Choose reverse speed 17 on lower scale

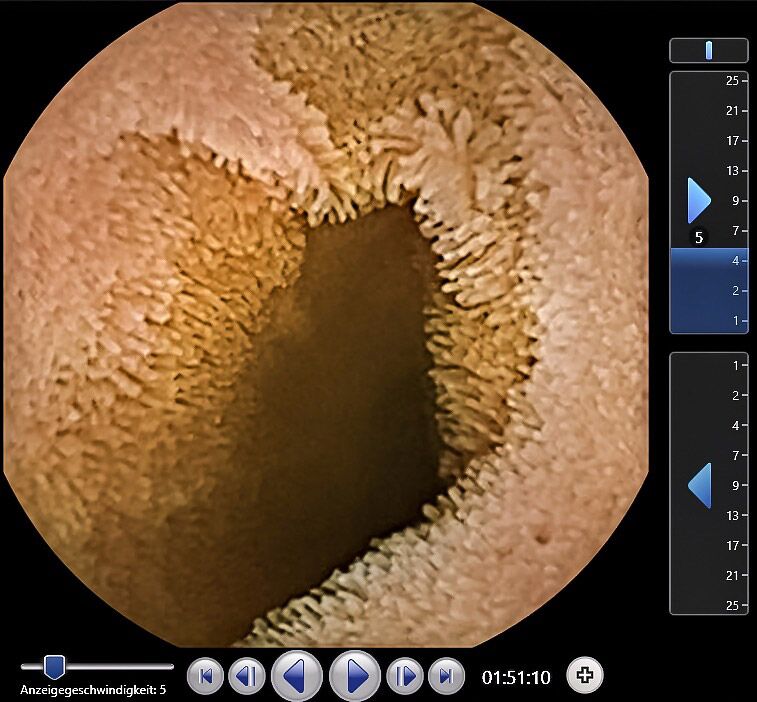[x=732, y=546]
